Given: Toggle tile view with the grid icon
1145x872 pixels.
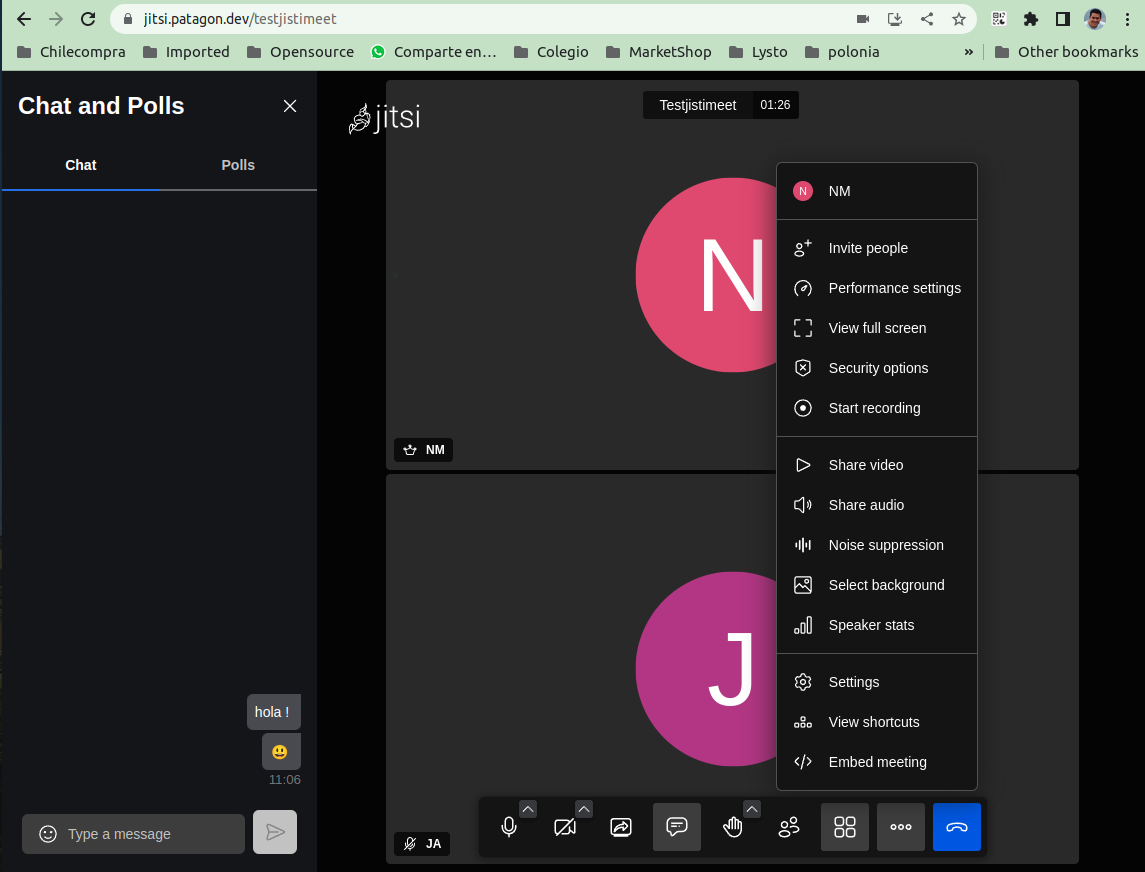Looking at the screenshot, I should click(x=845, y=827).
